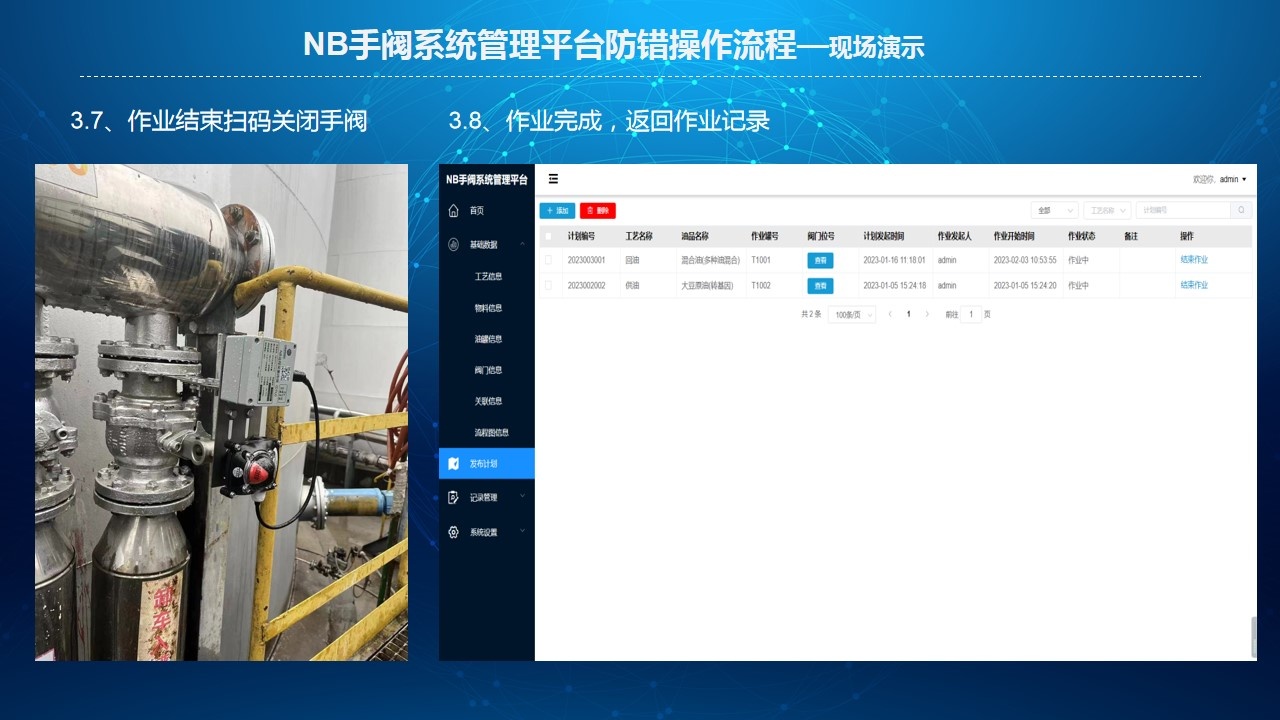Check the row for plan 2023002002
This screenshot has height=720, width=1280.
(x=547, y=286)
